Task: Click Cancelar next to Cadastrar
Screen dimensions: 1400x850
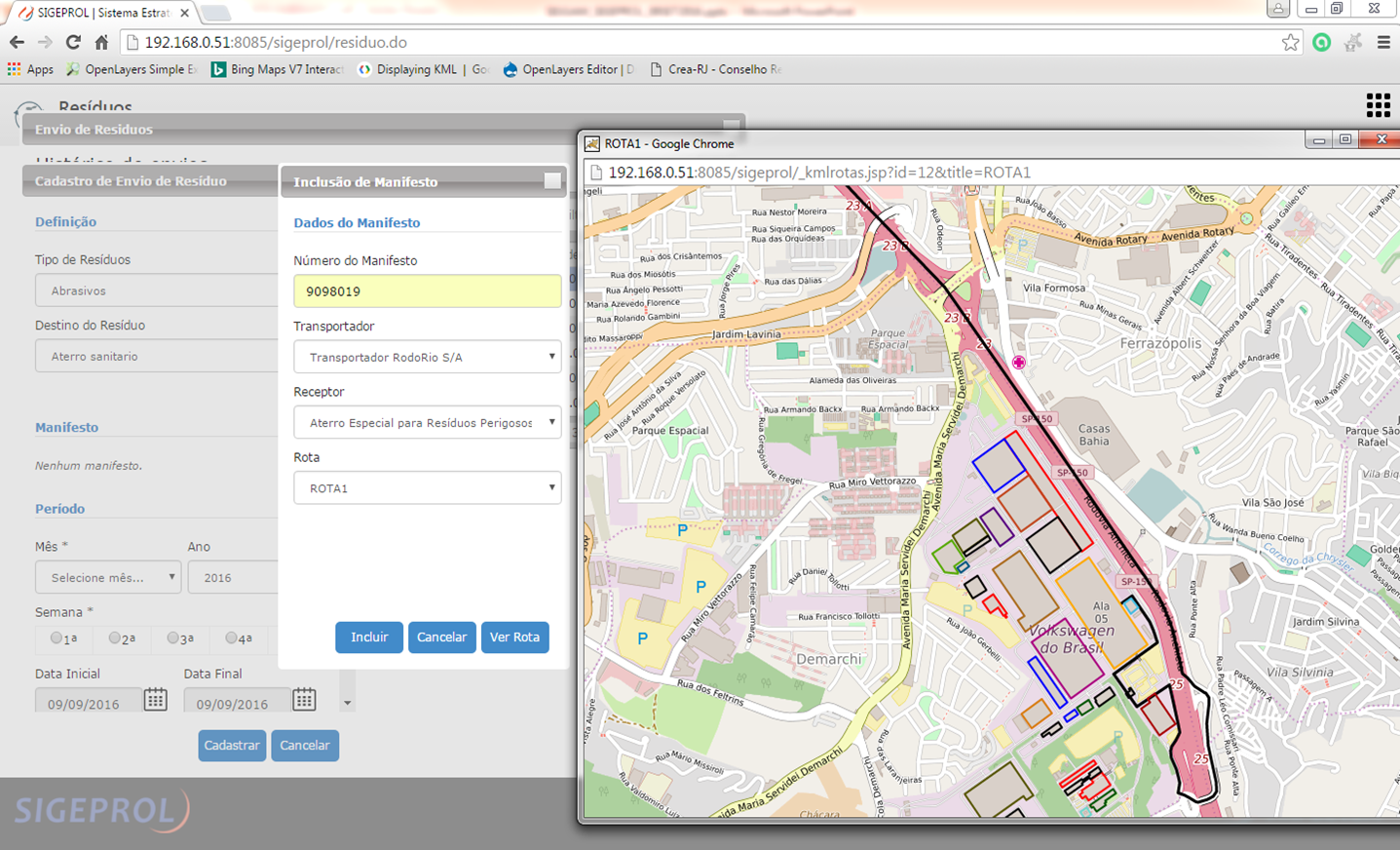Action: click(305, 745)
